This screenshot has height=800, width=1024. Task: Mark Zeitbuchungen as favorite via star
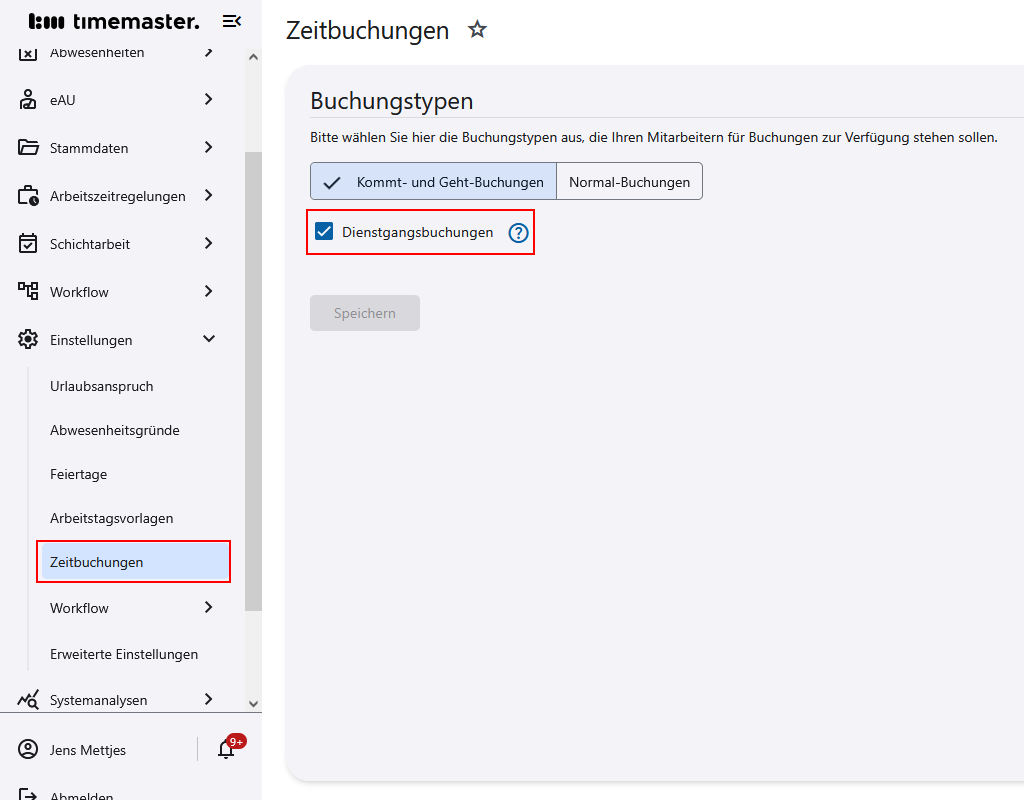pyautogui.click(x=477, y=30)
